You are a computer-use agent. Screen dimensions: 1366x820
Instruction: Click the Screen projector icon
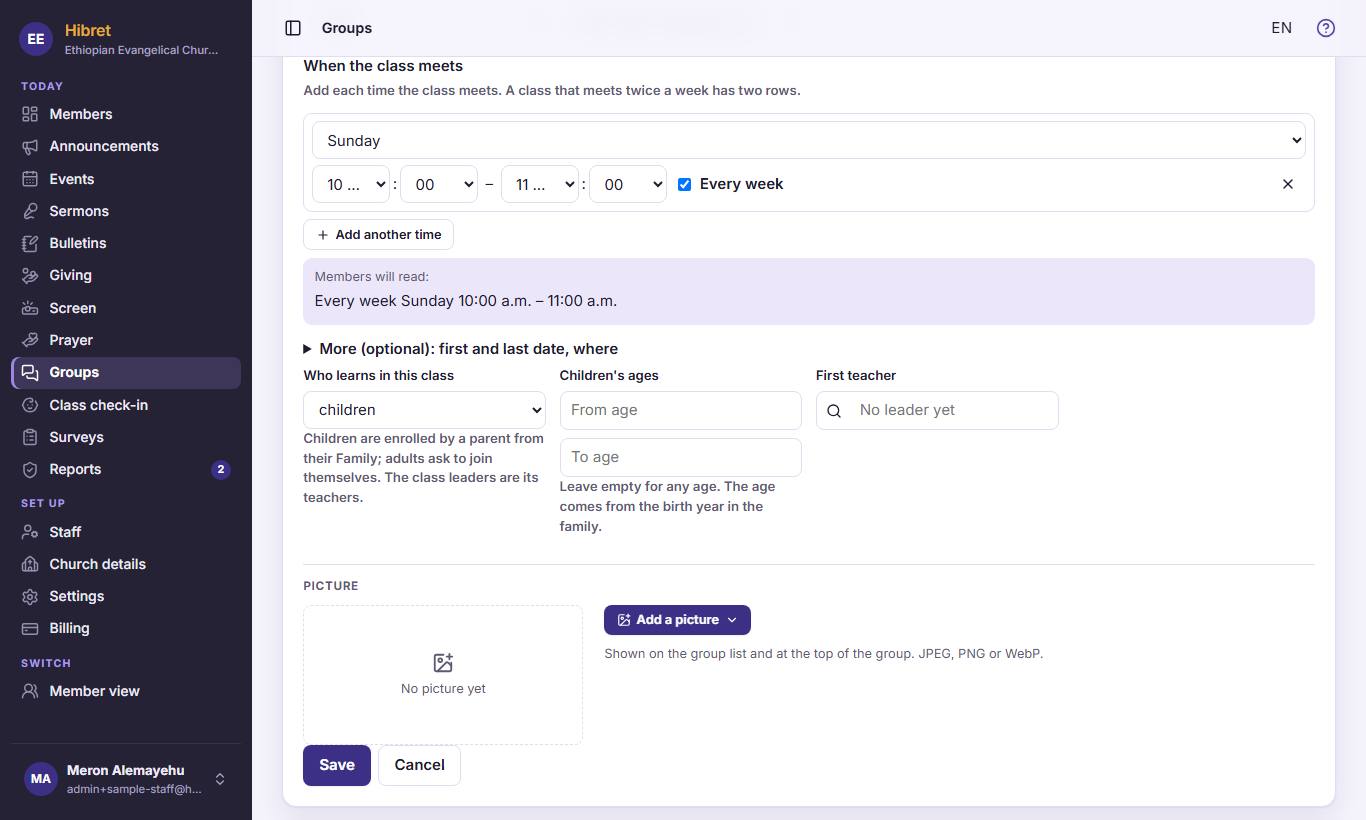(x=30, y=308)
